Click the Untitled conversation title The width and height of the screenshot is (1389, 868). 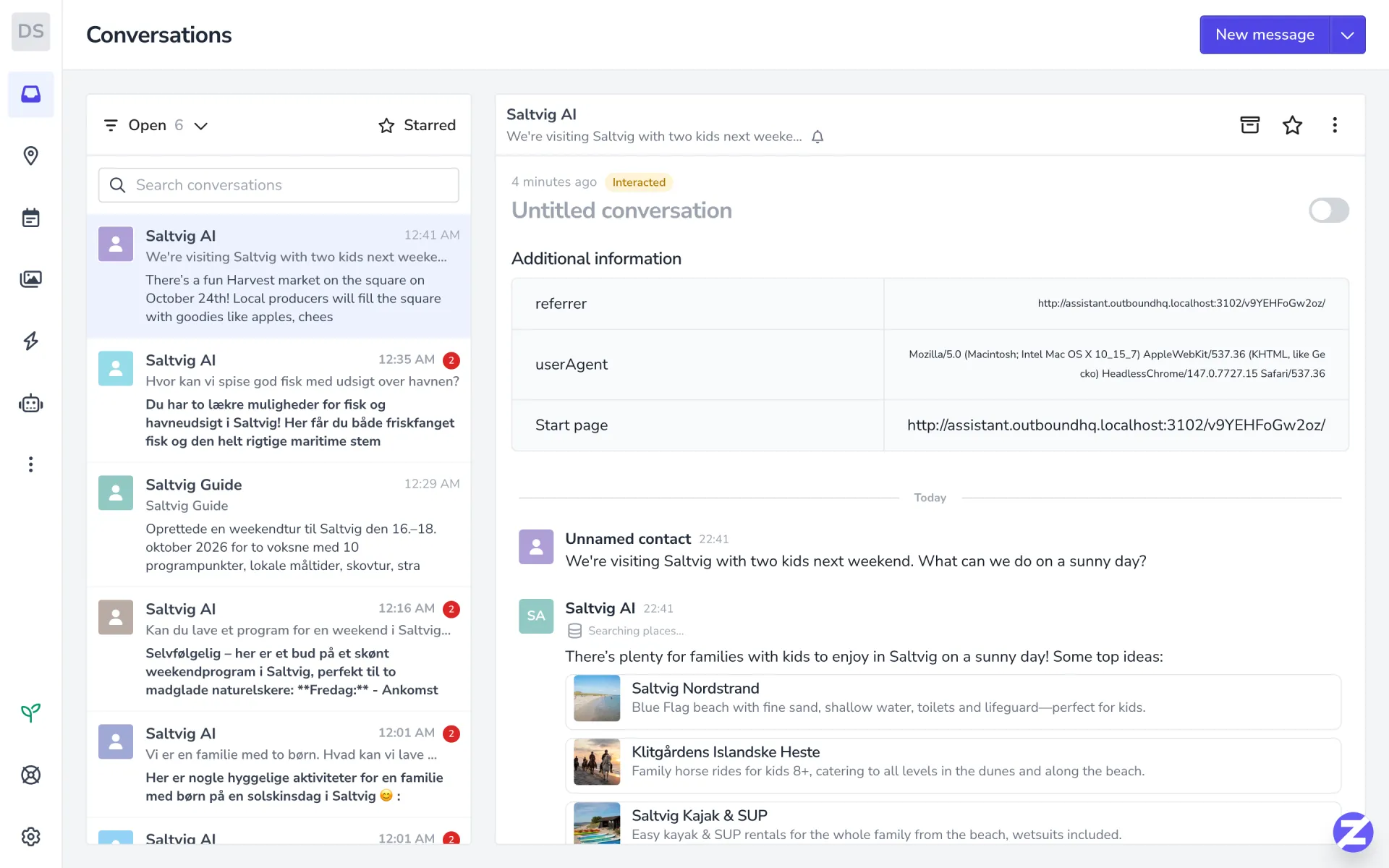point(621,210)
